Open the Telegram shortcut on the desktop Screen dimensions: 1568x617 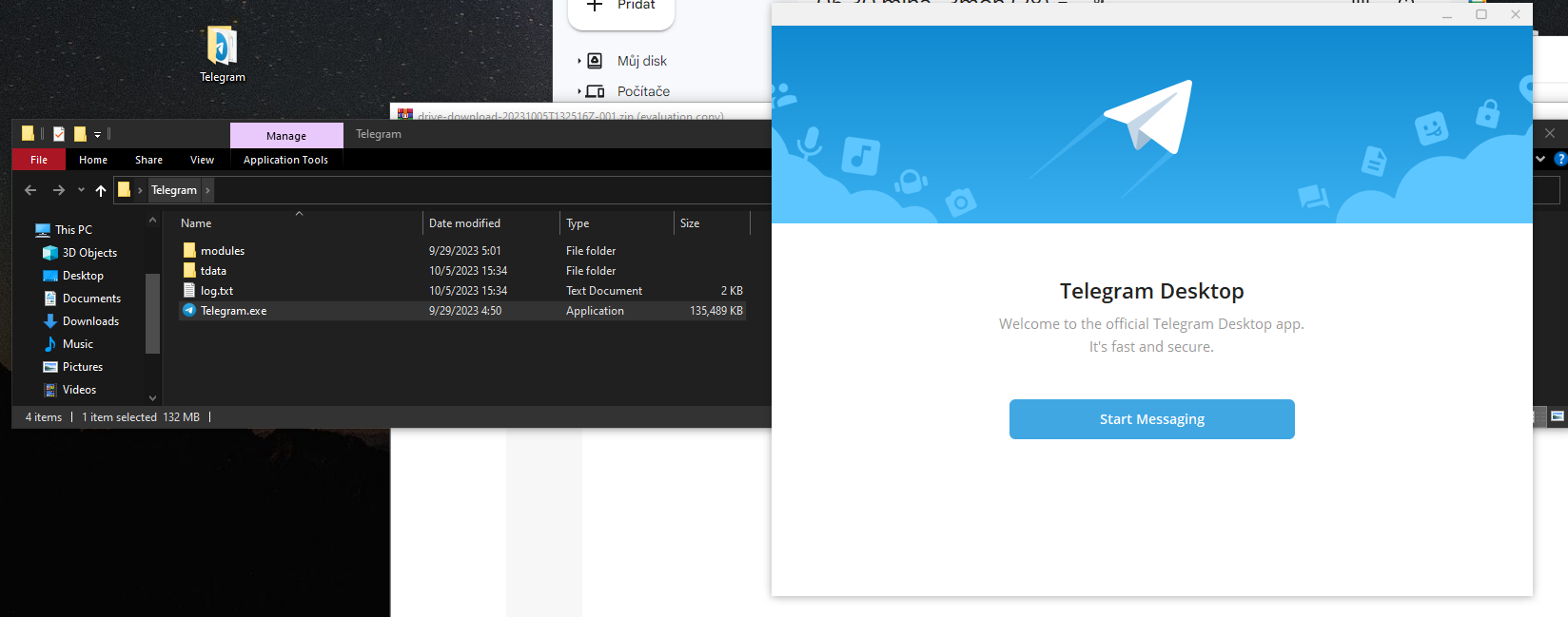point(222,54)
